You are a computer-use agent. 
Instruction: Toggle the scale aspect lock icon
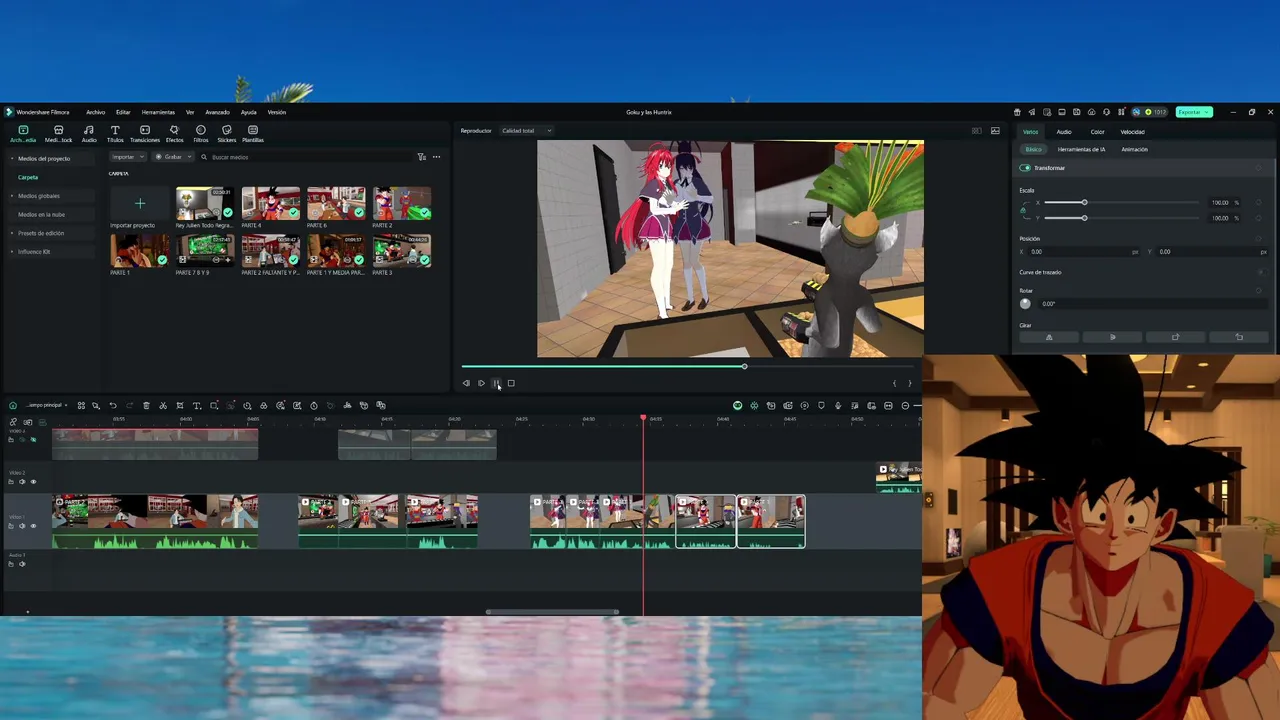(x=1024, y=210)
